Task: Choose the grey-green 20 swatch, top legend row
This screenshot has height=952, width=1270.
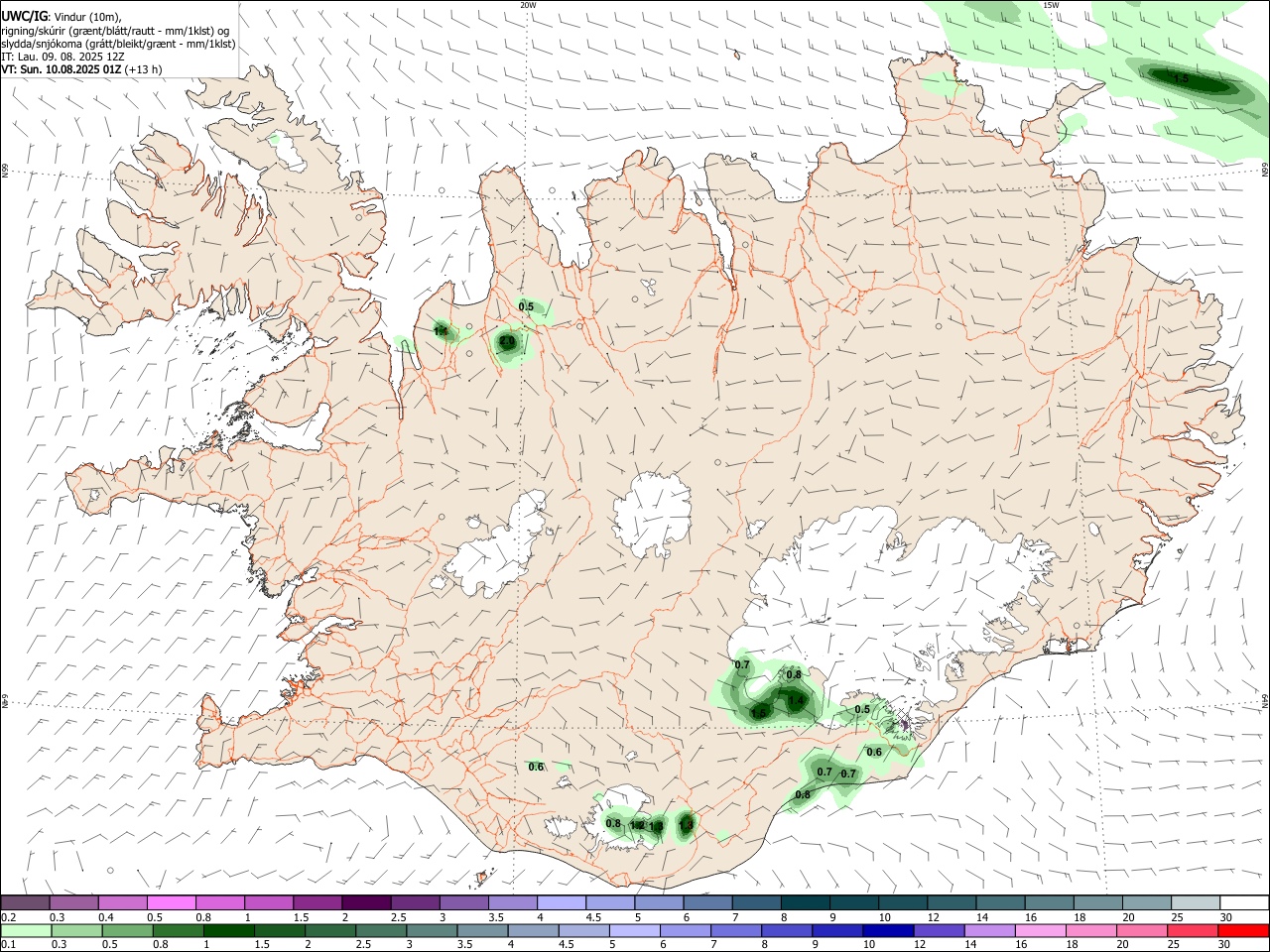Action: (x=1146, y=903)
